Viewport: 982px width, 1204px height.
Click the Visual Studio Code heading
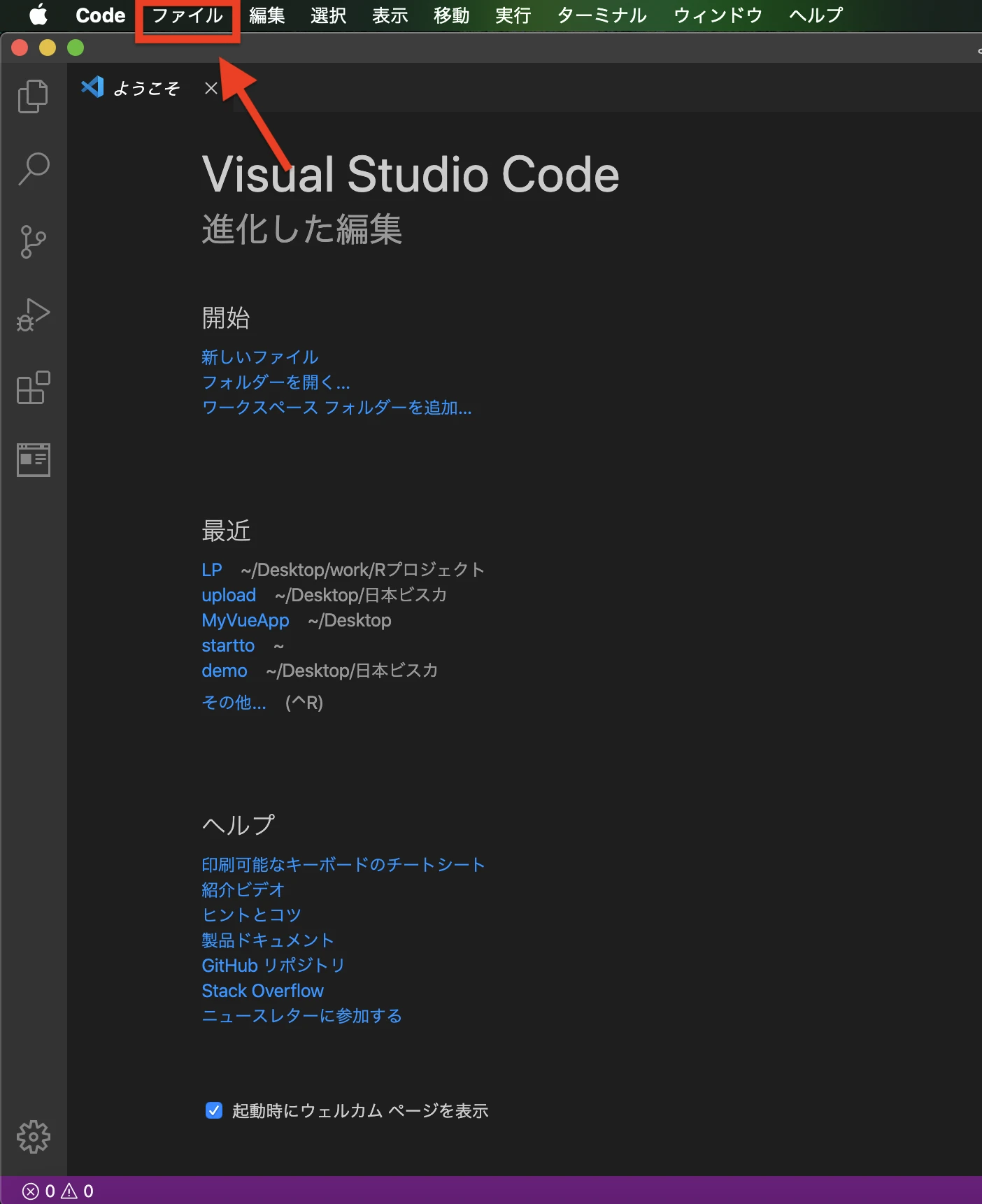(411, 174)
